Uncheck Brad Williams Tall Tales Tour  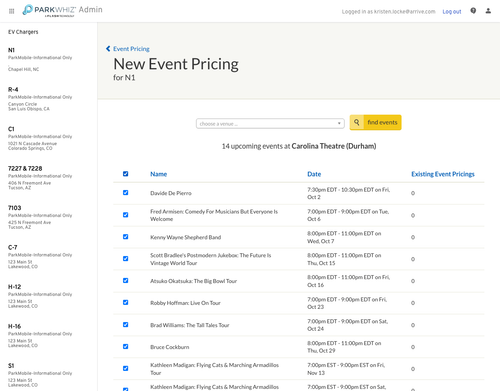click(x=125, y=325)
